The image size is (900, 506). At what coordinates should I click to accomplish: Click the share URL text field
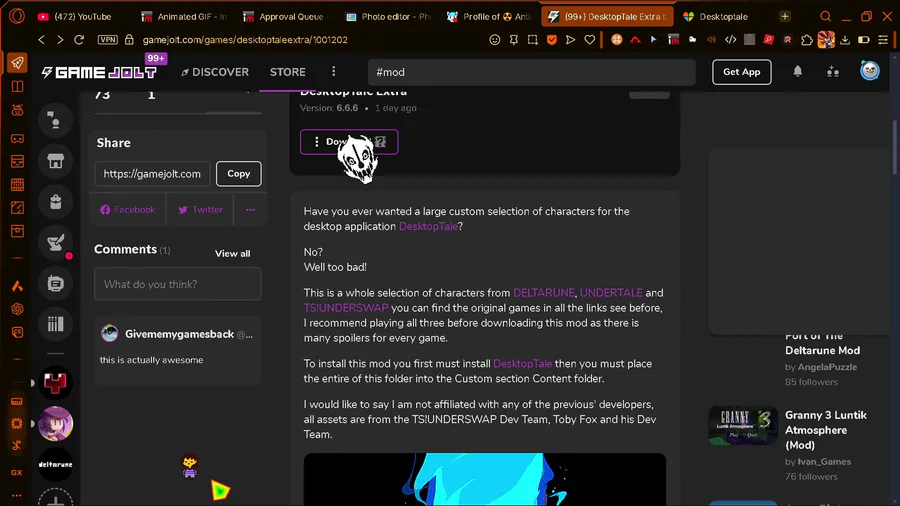(x=152, y=174)
